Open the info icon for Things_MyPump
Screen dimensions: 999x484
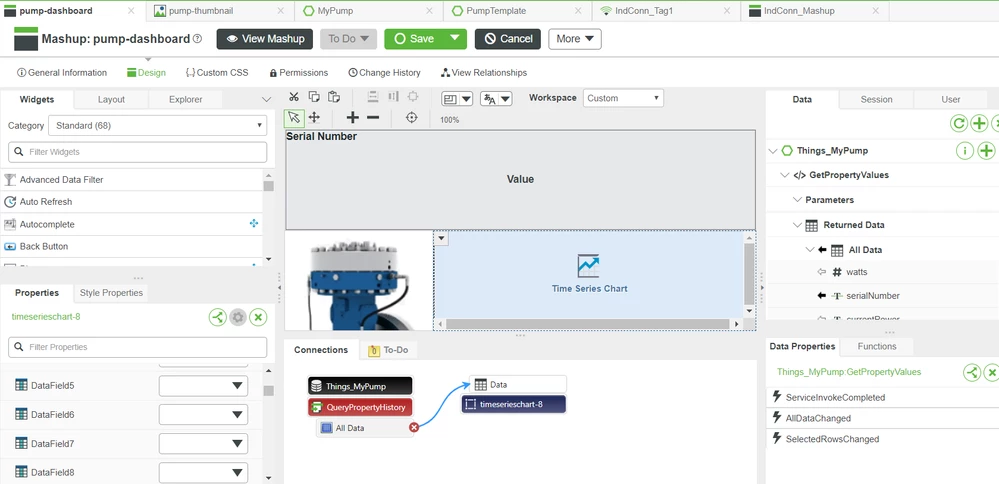pyautogui.click(x=965, y=151)
